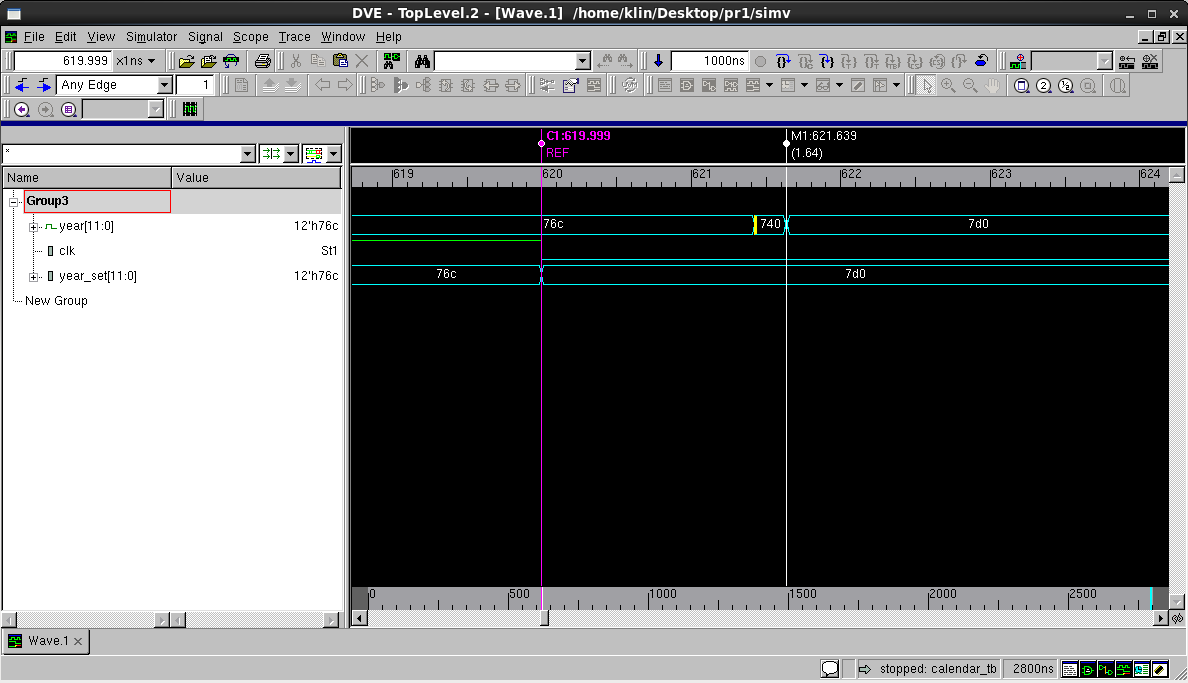
Task: Click the Name column header
Action: [x=87, y=177]
